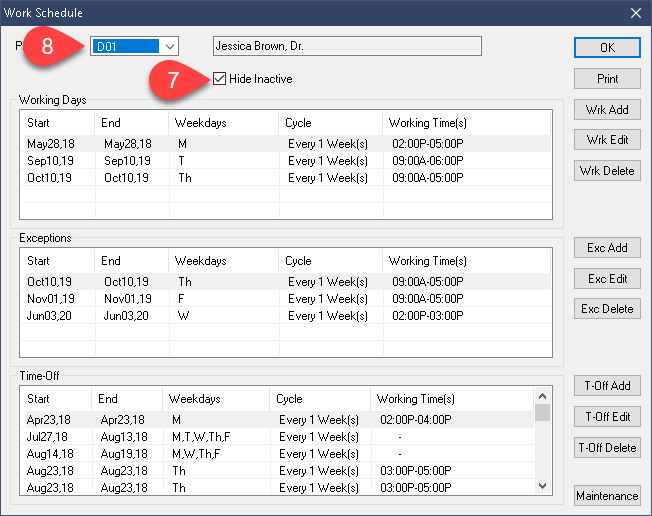Click Time-Off list scroll up arrow

click(x=542, y=396)
